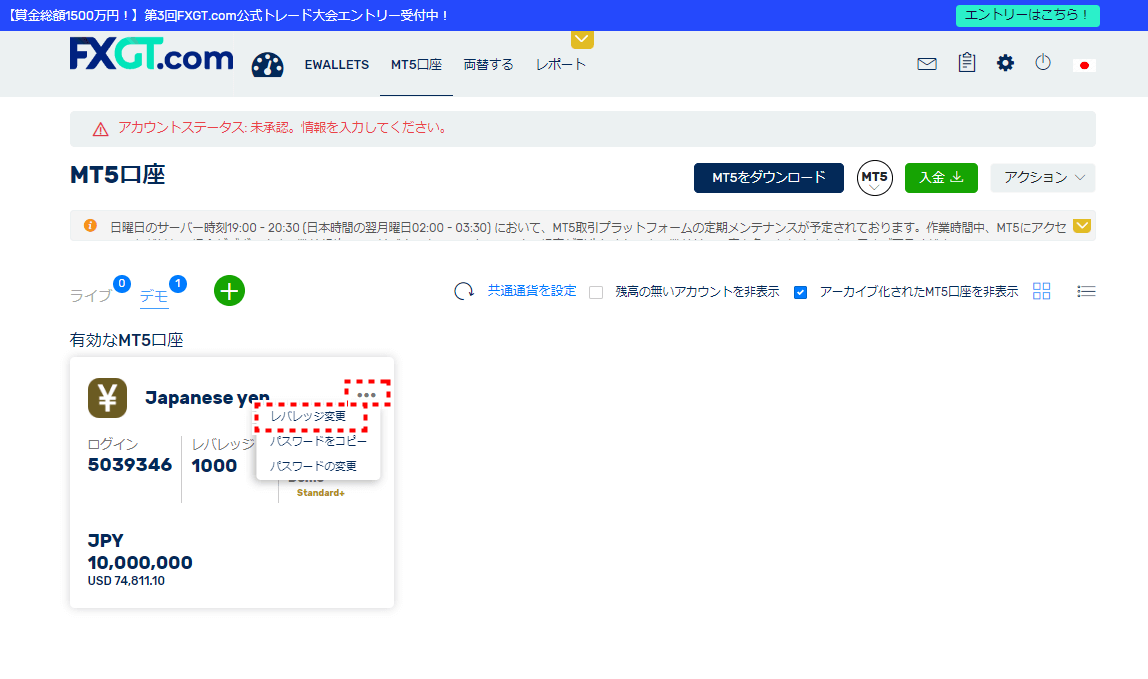The width and height of the screenshot is (1148, 679).
Task: Select the Japan flag language icon
Action: point(1084,65)
